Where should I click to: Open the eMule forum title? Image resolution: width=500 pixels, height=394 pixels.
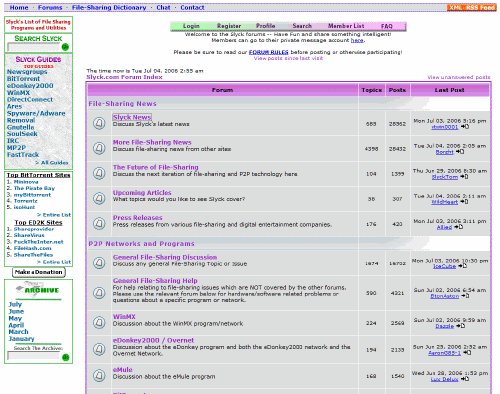123,370
